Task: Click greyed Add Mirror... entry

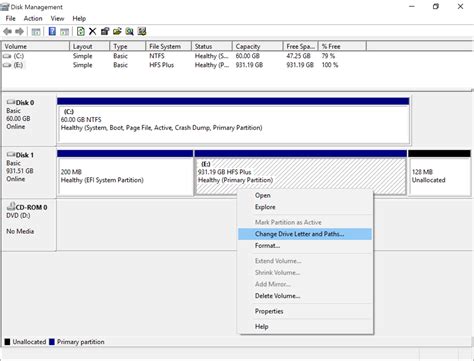Action: 305,284
